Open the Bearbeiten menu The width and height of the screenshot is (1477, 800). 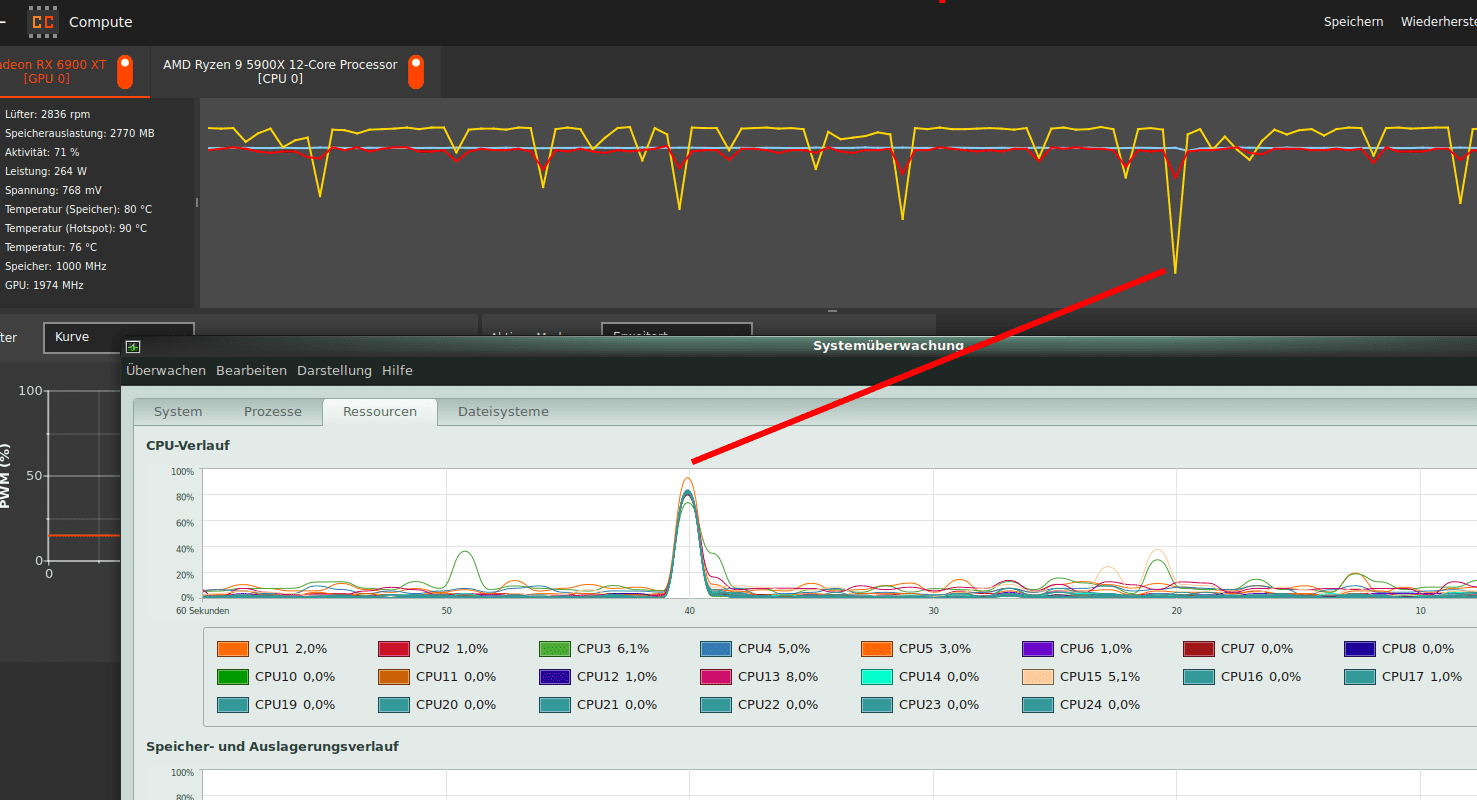coord(251,371)
